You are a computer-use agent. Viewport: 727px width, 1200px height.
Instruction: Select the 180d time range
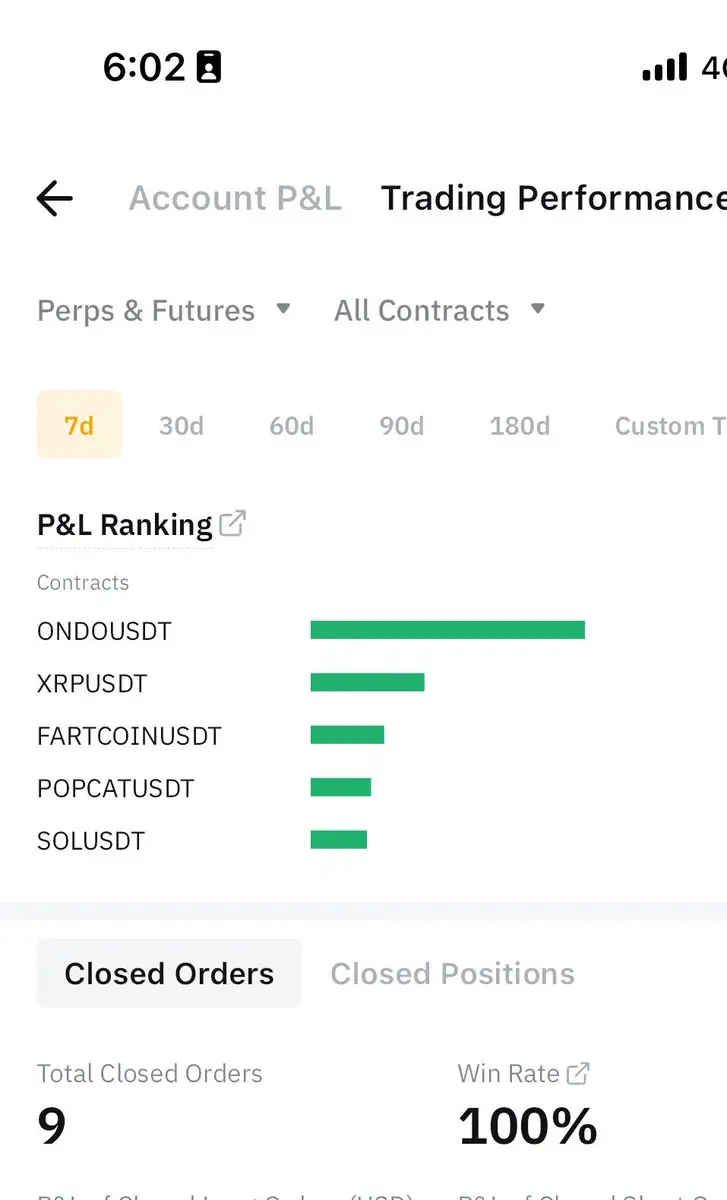click(x=519, y=426)
